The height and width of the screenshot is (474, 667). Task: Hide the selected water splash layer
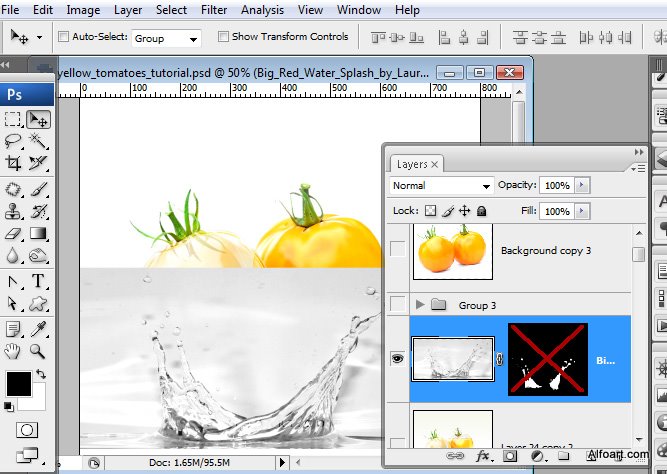point(398,359)
